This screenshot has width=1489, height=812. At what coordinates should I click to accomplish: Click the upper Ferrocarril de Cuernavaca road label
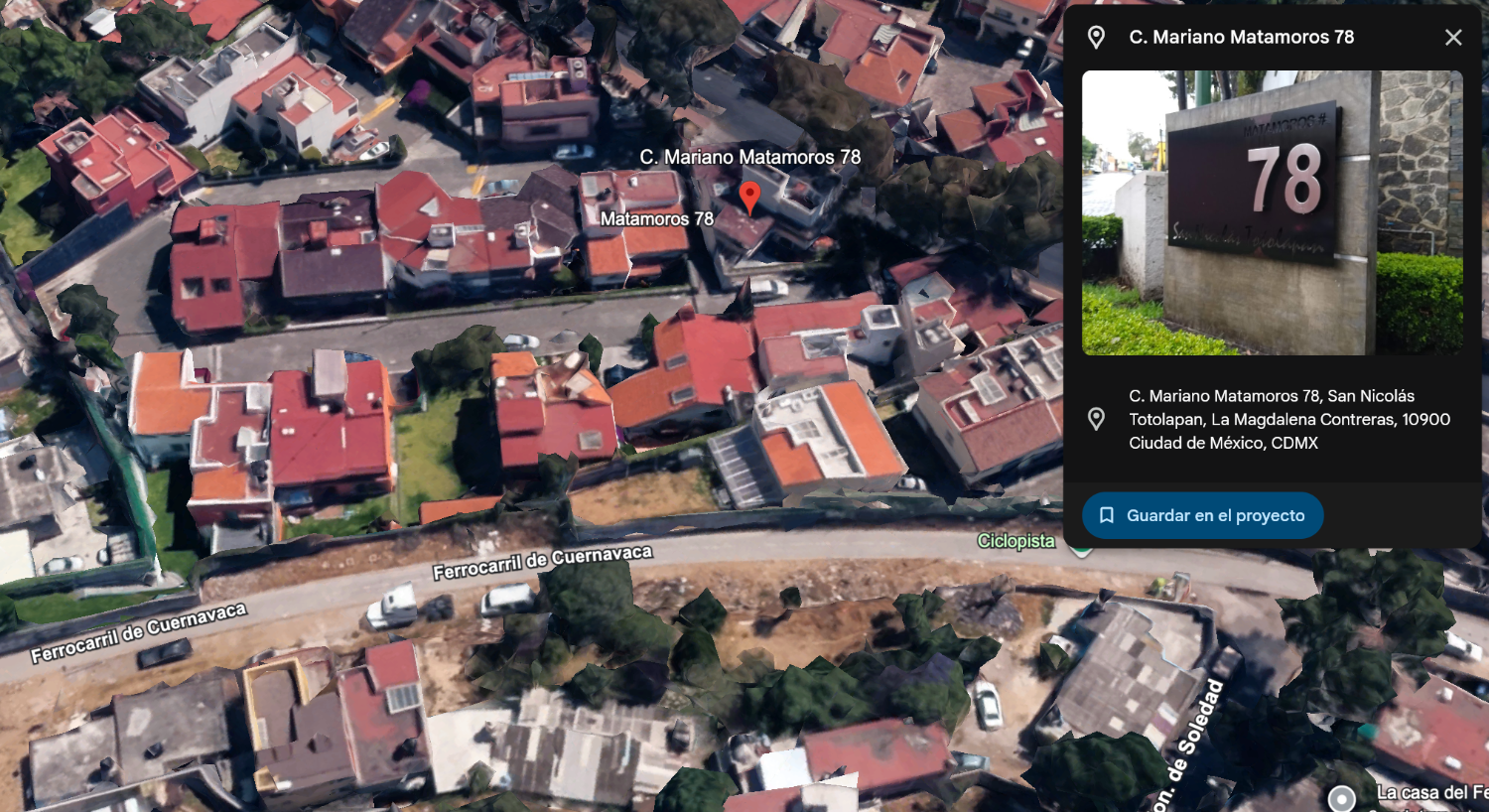tap(542, 562)
